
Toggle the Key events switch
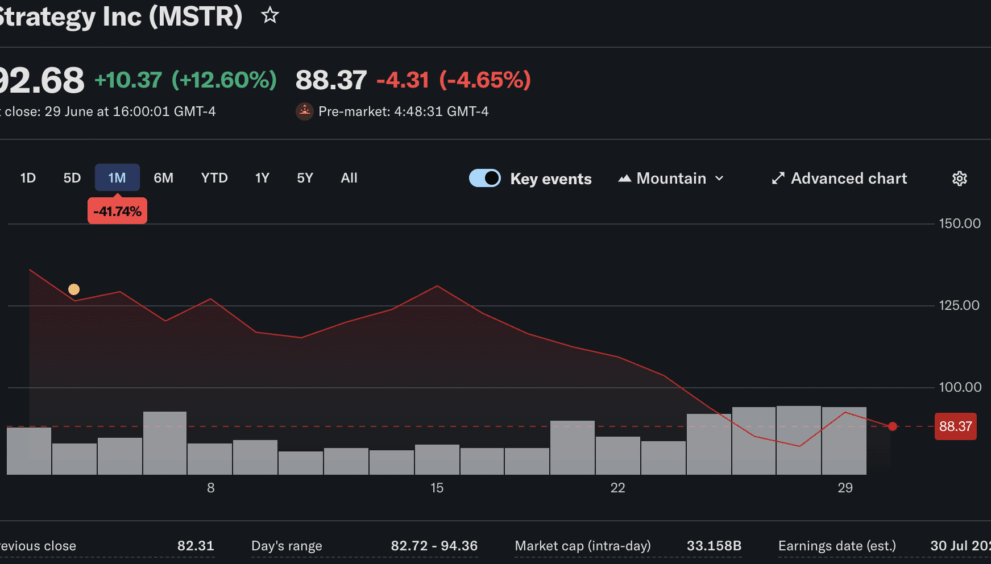[x=485, y=178]
